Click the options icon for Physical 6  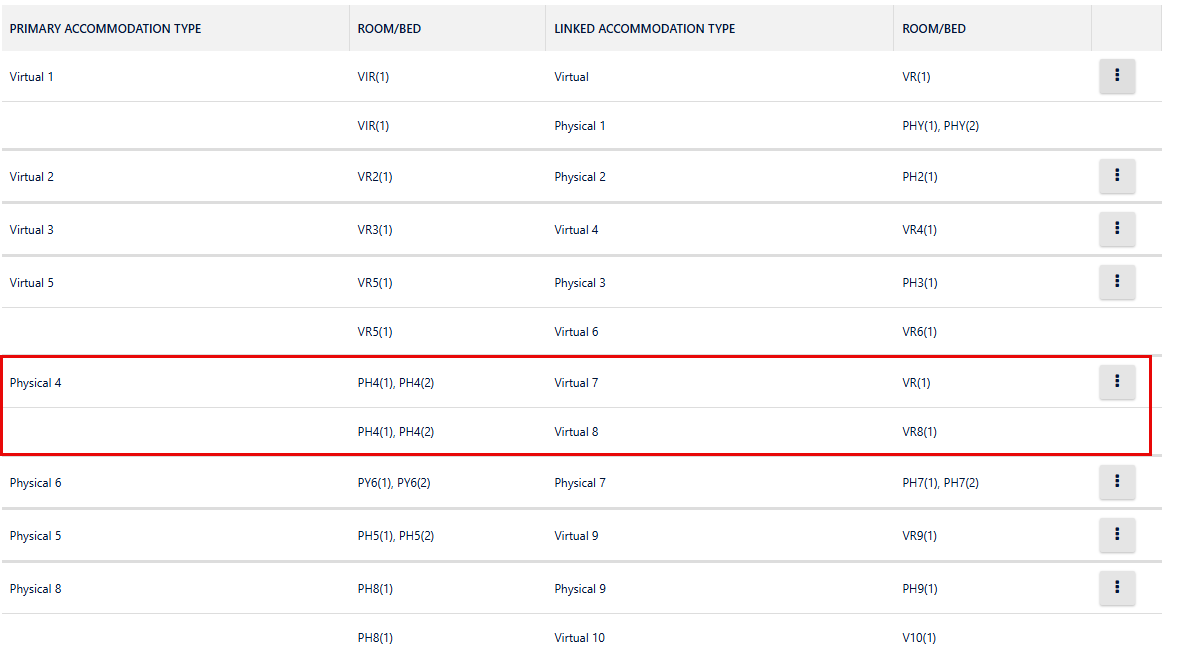[1117, 483]
